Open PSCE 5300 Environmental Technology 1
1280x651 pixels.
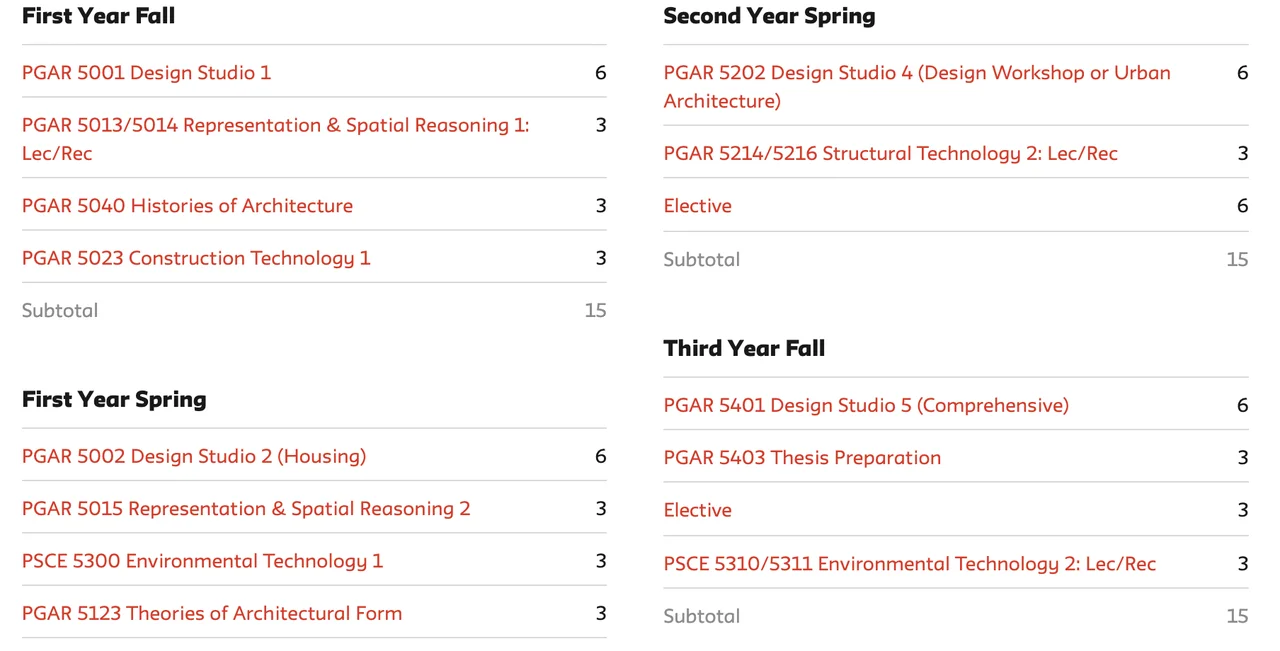pos(202,561)
